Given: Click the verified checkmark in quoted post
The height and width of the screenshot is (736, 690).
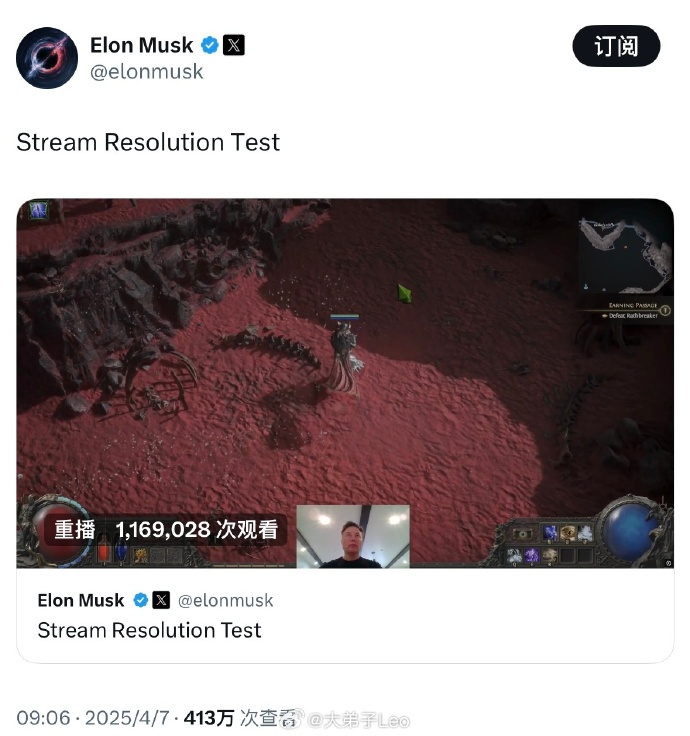Looking at the screenshot, I should (140, 600).
